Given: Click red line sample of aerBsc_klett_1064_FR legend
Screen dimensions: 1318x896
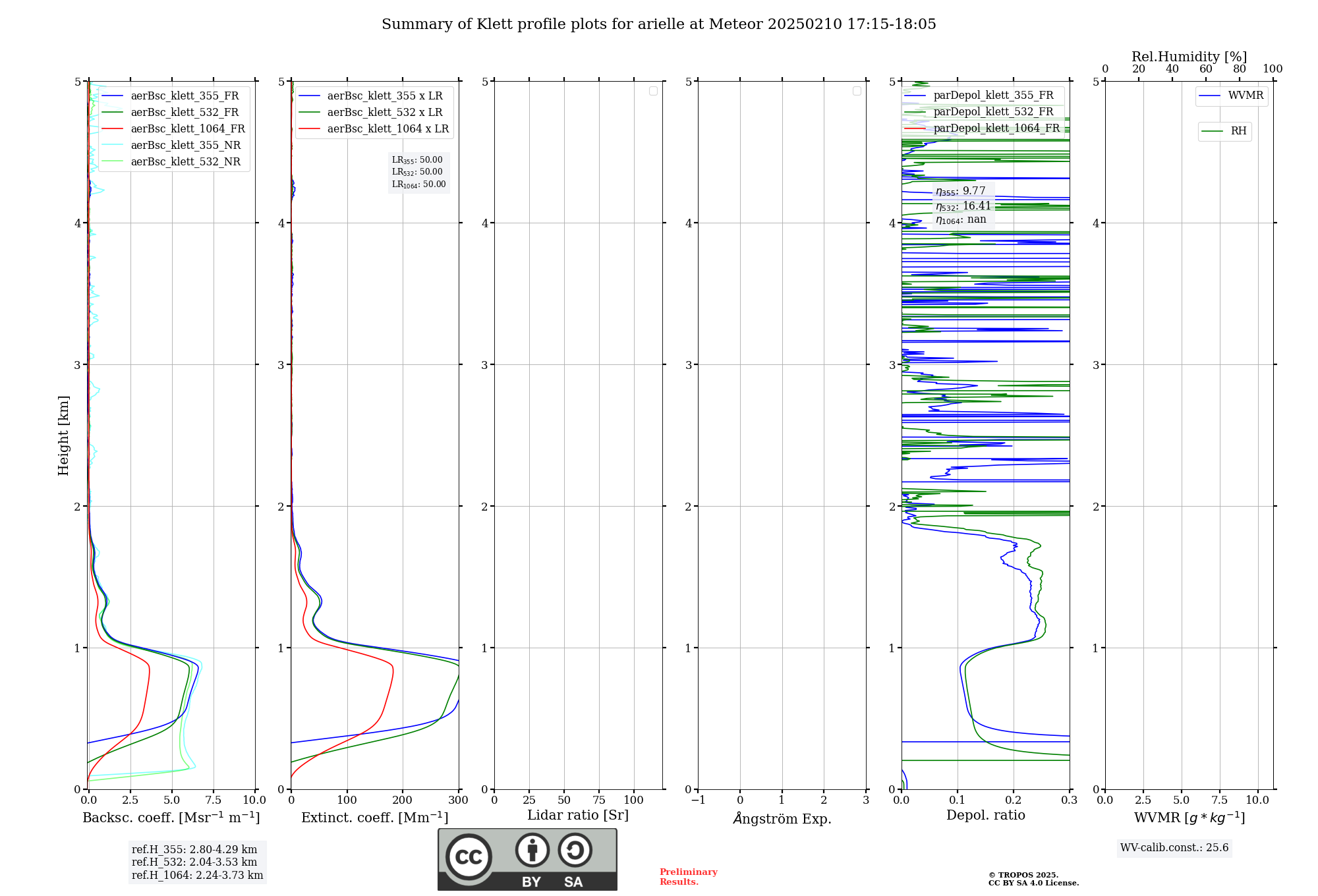Looking at the screenshot, I should [113, 129].
